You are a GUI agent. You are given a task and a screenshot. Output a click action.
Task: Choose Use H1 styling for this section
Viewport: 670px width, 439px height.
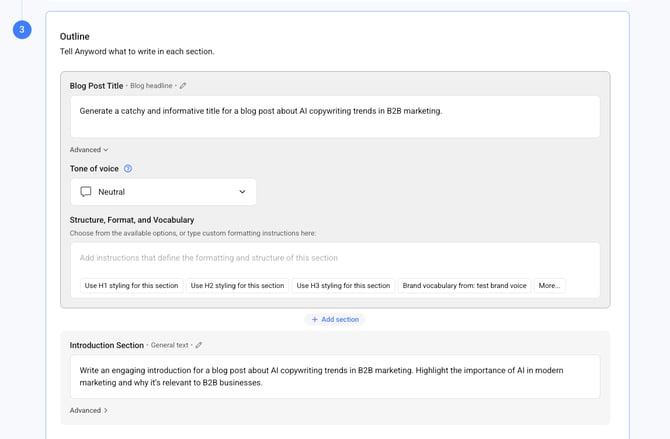[x=131, y=285]
